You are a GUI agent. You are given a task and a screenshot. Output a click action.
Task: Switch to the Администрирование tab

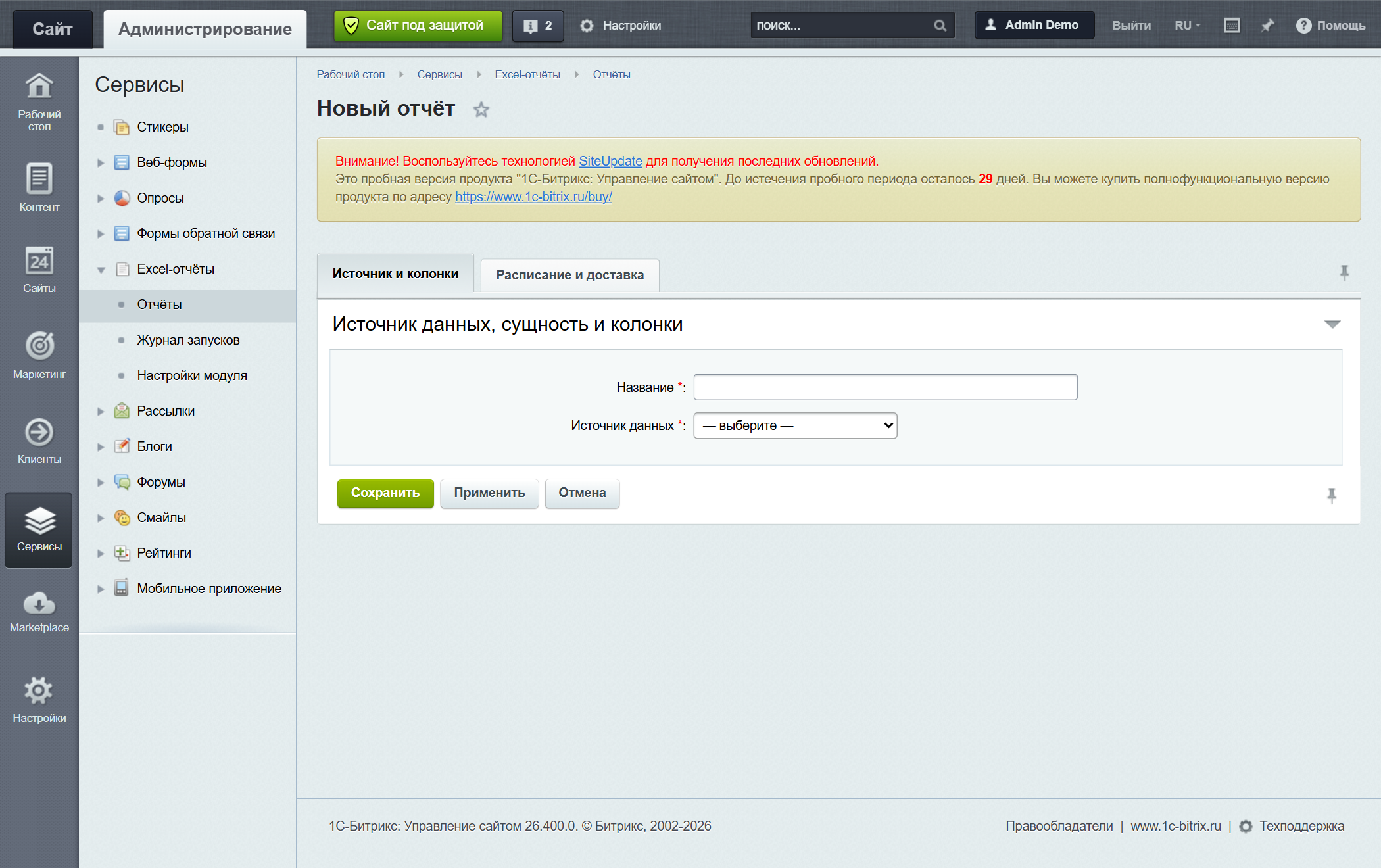pyautogui.click(x=205, y=29)
